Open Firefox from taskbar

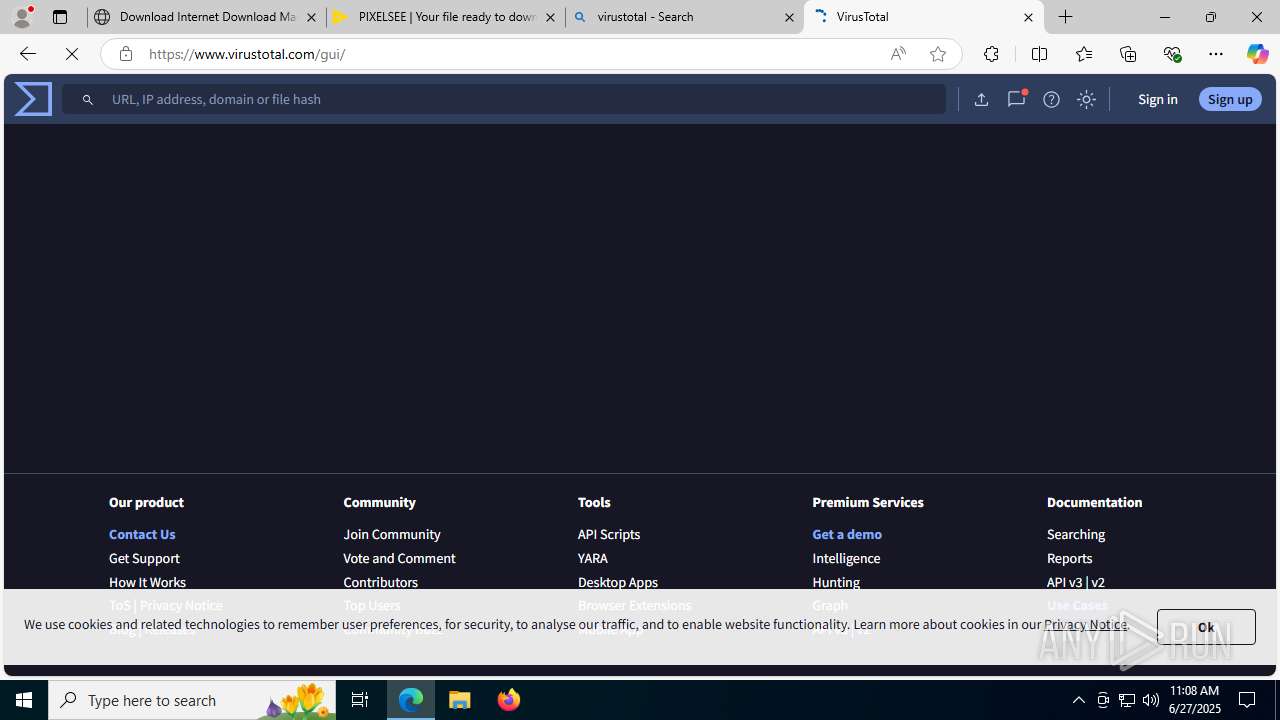[x=509, y=700]
